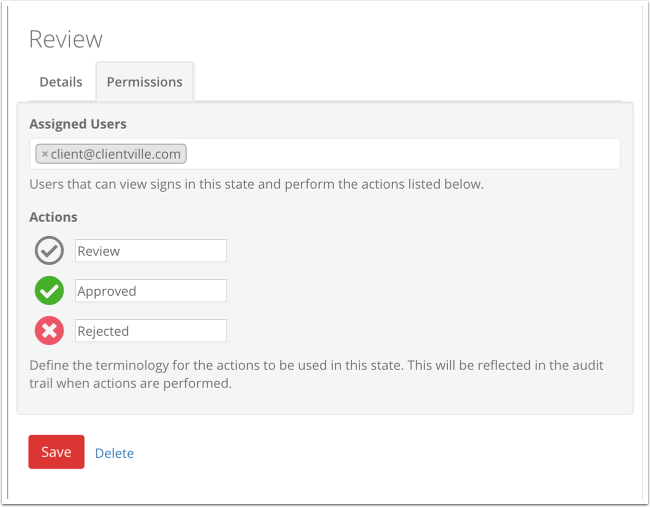Remove client@clientville.com from assigned users
Image resolution: width=650 pixels, height=507 pixels.
[x=45, y=154]
